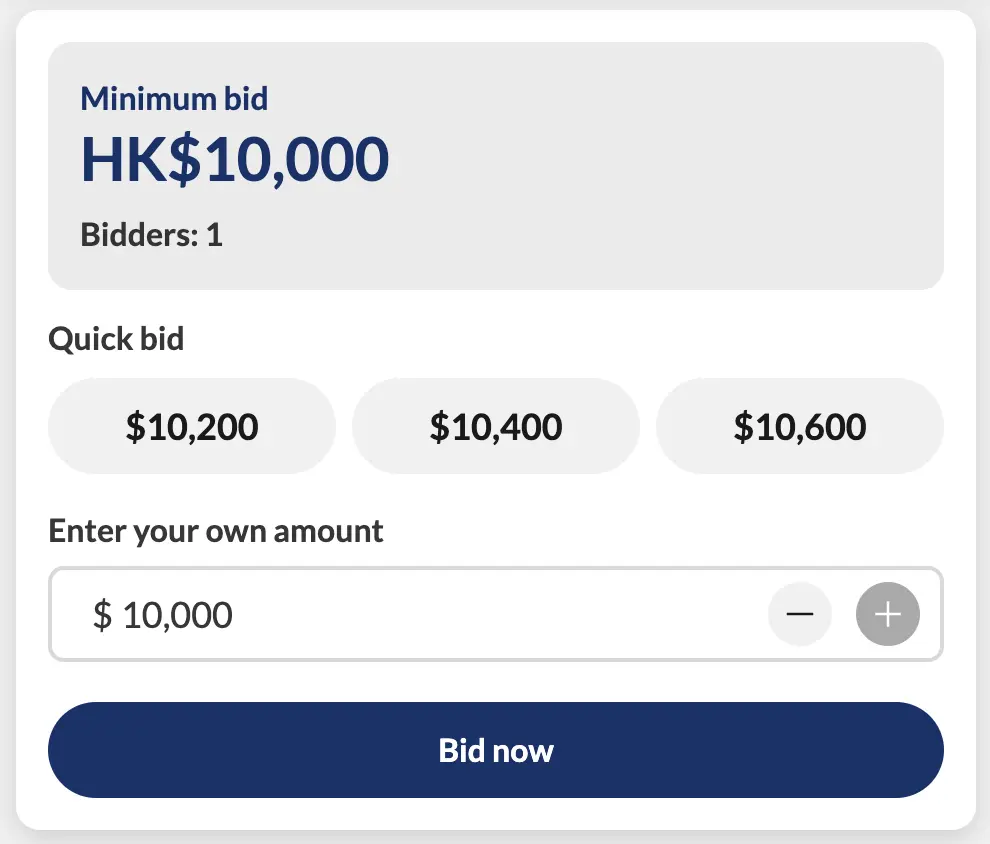Image resolution: width=990 pixels, height=844 pixels.
Task: Tap the first quick bid pill
Action: (192, 427)
